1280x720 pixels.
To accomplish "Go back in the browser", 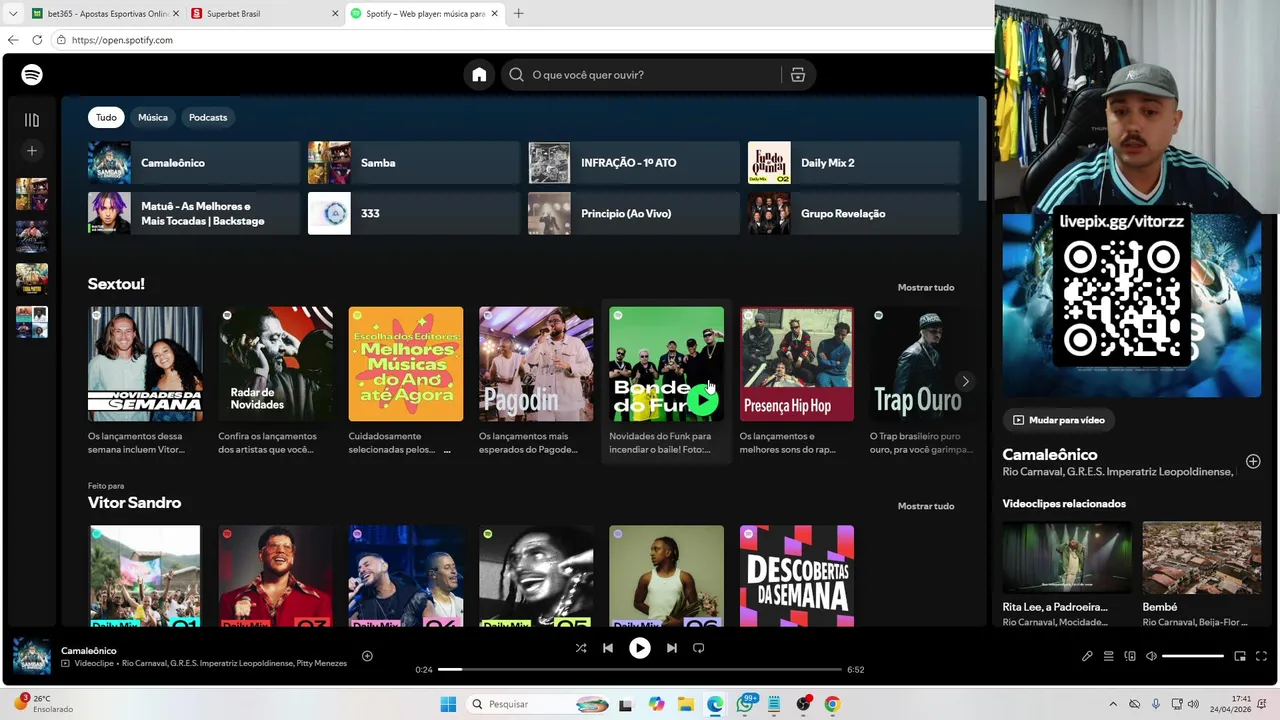I will (13, 40).
